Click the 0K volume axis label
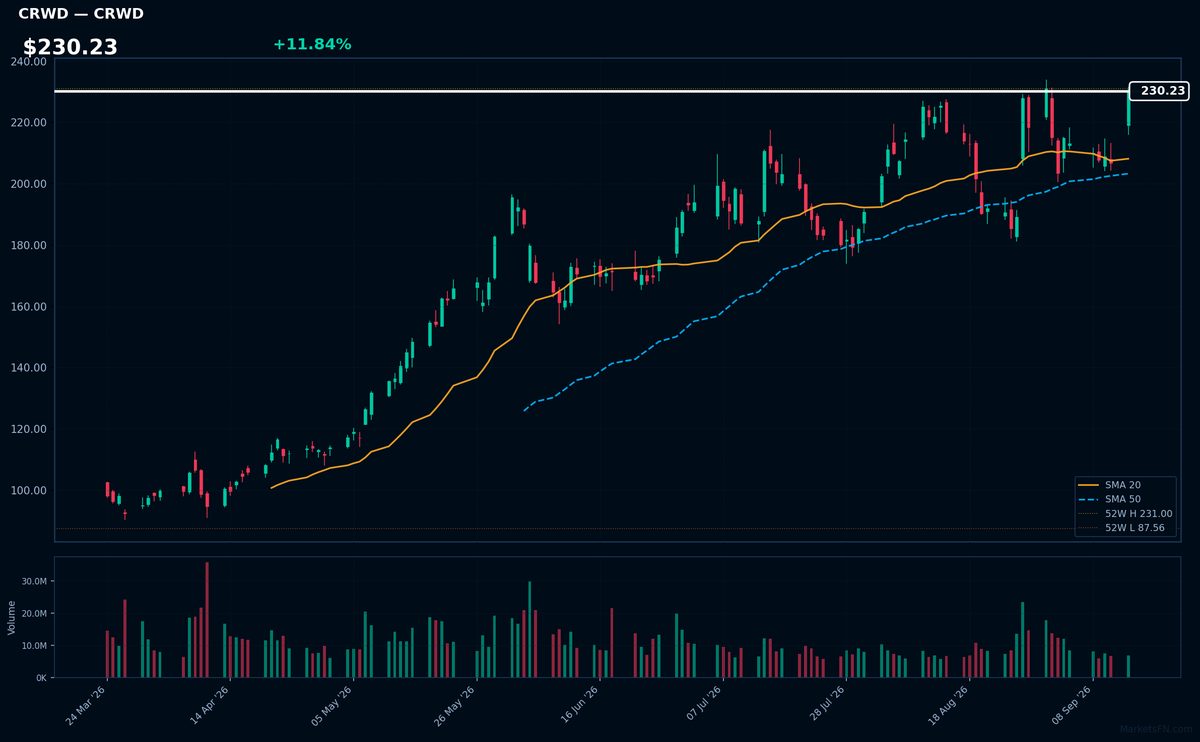 41,678
